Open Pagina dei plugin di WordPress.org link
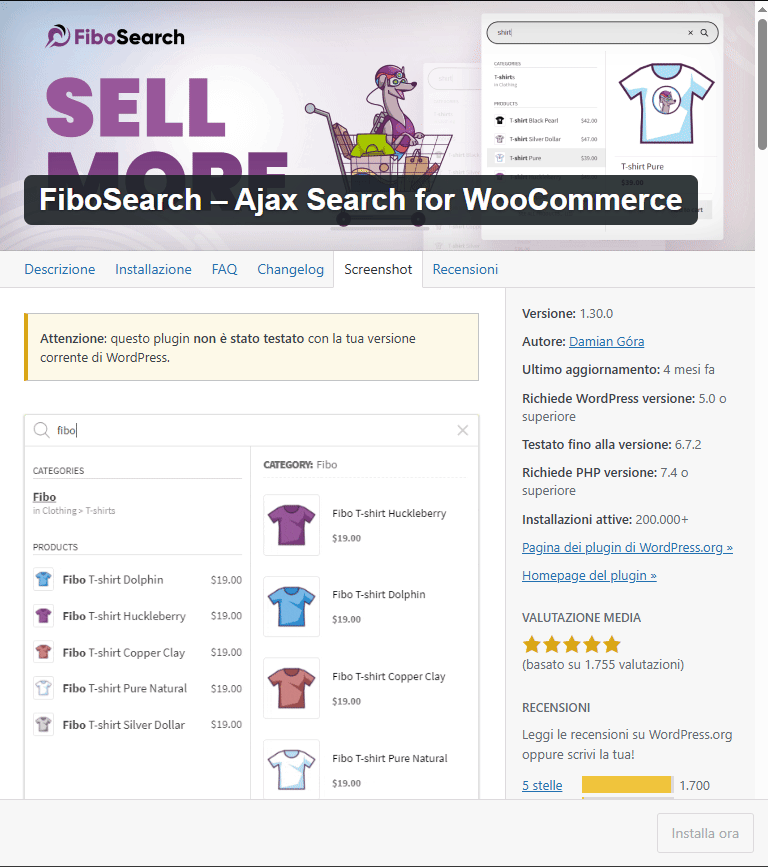Screen dimensions: 768x867 pos(627,547)
